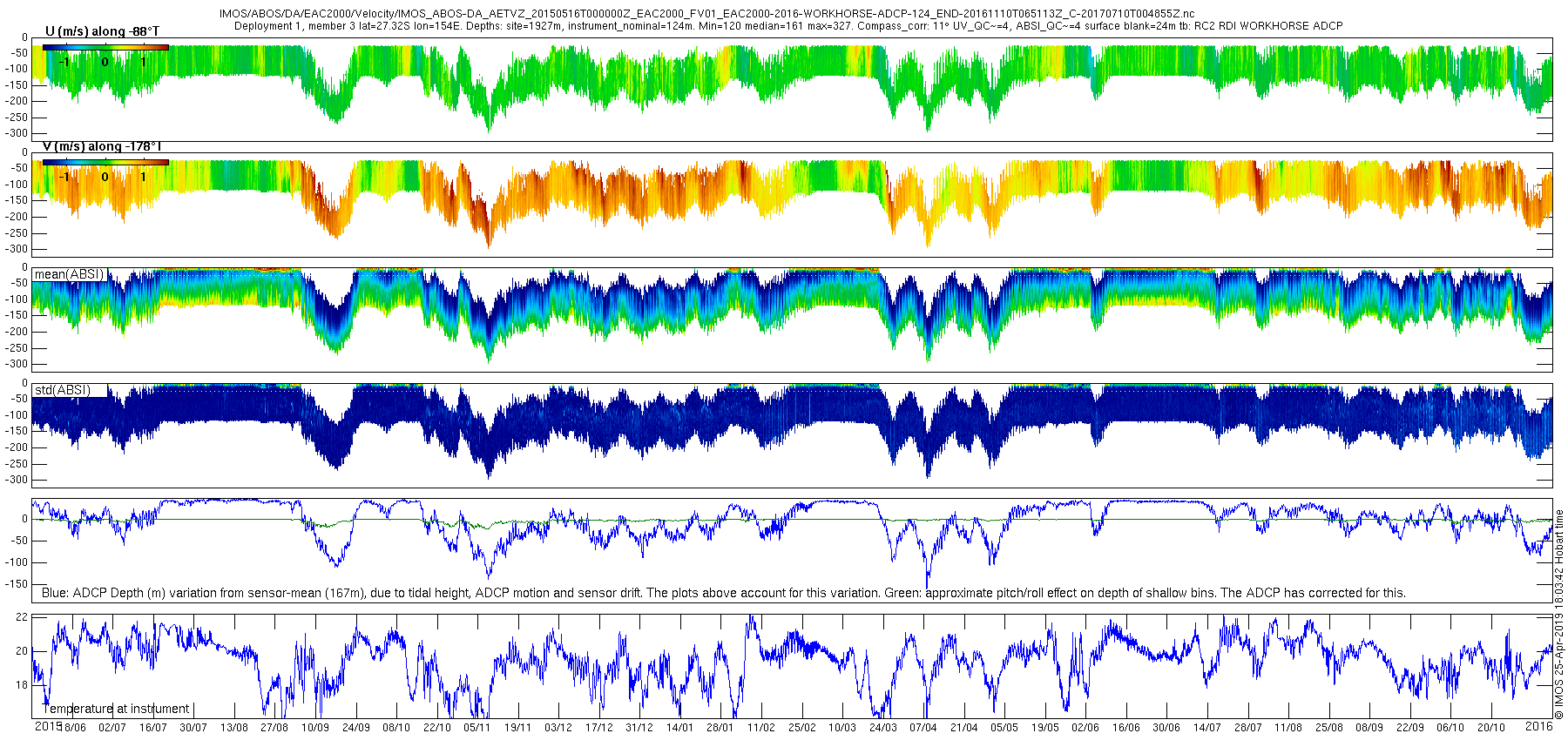
Task: Click the vertical '© IMOS 25-Apr-2019' timestamp text
Action: click(1559, 615)
